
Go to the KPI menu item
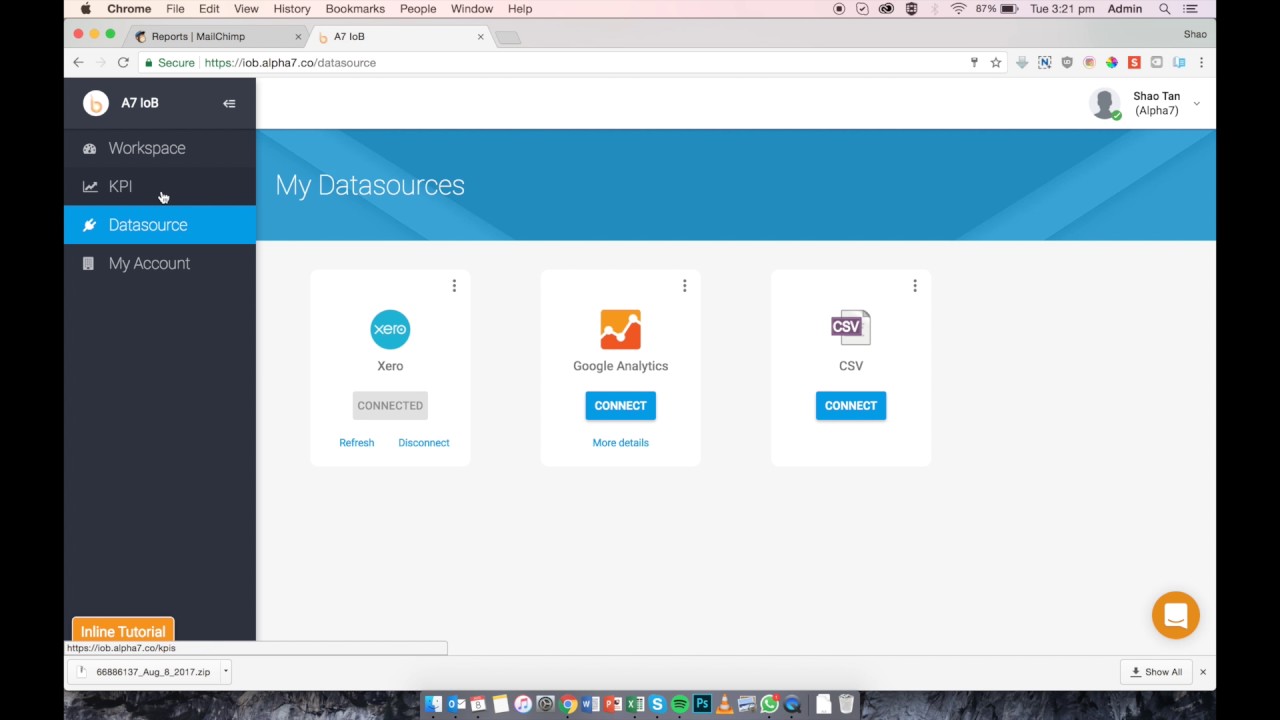click(160, 186)
